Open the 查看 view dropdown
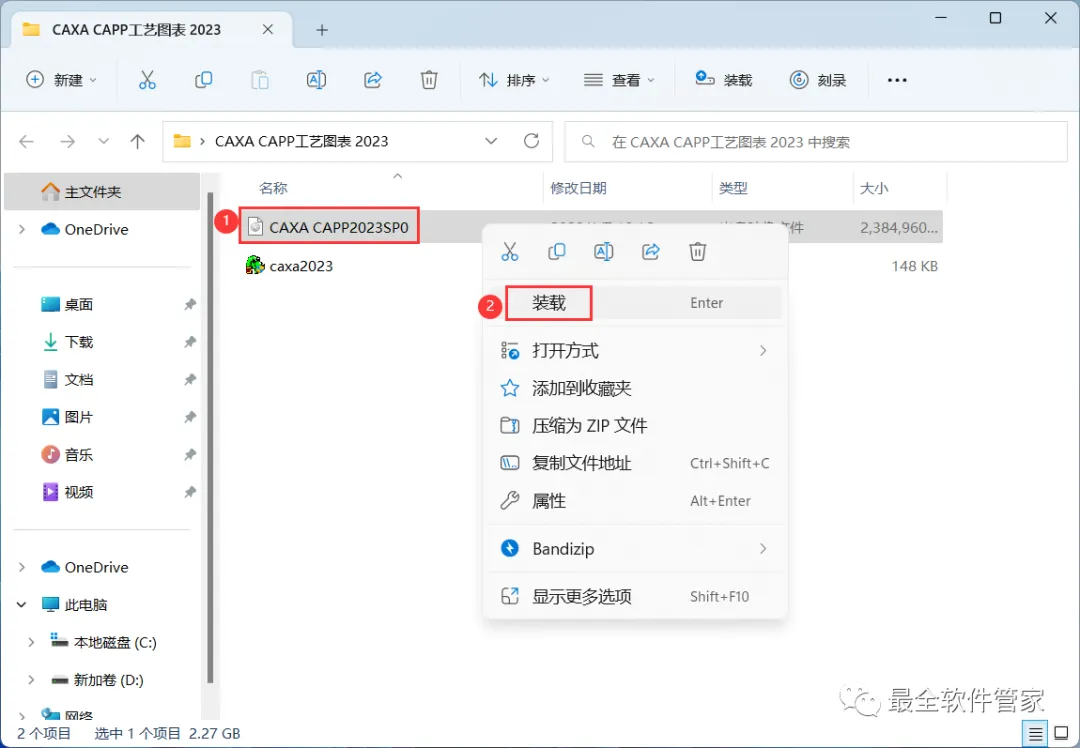1080x748 pixels. [x=619, y=80]
